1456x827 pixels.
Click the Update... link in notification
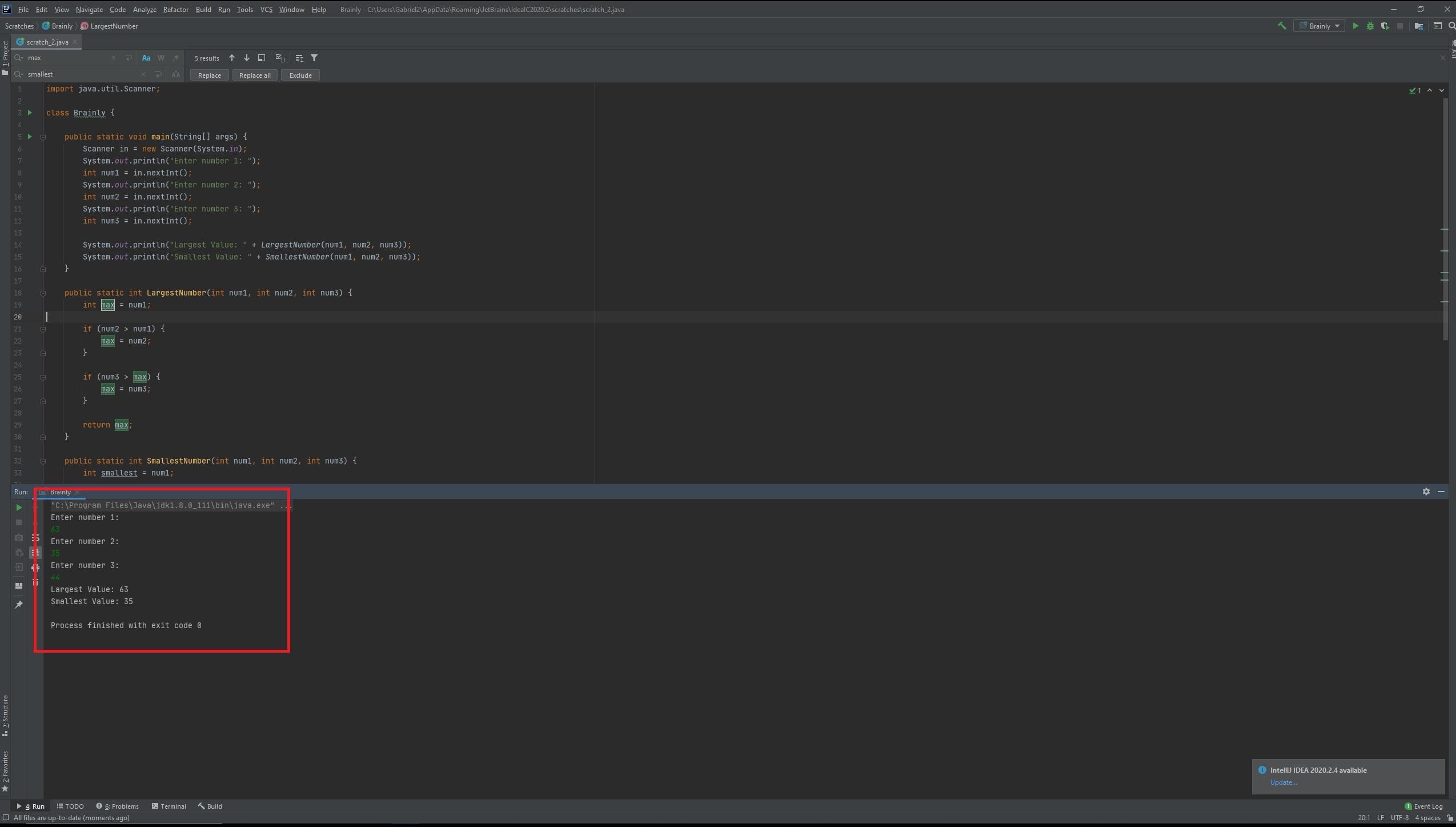coord(1283,782)
